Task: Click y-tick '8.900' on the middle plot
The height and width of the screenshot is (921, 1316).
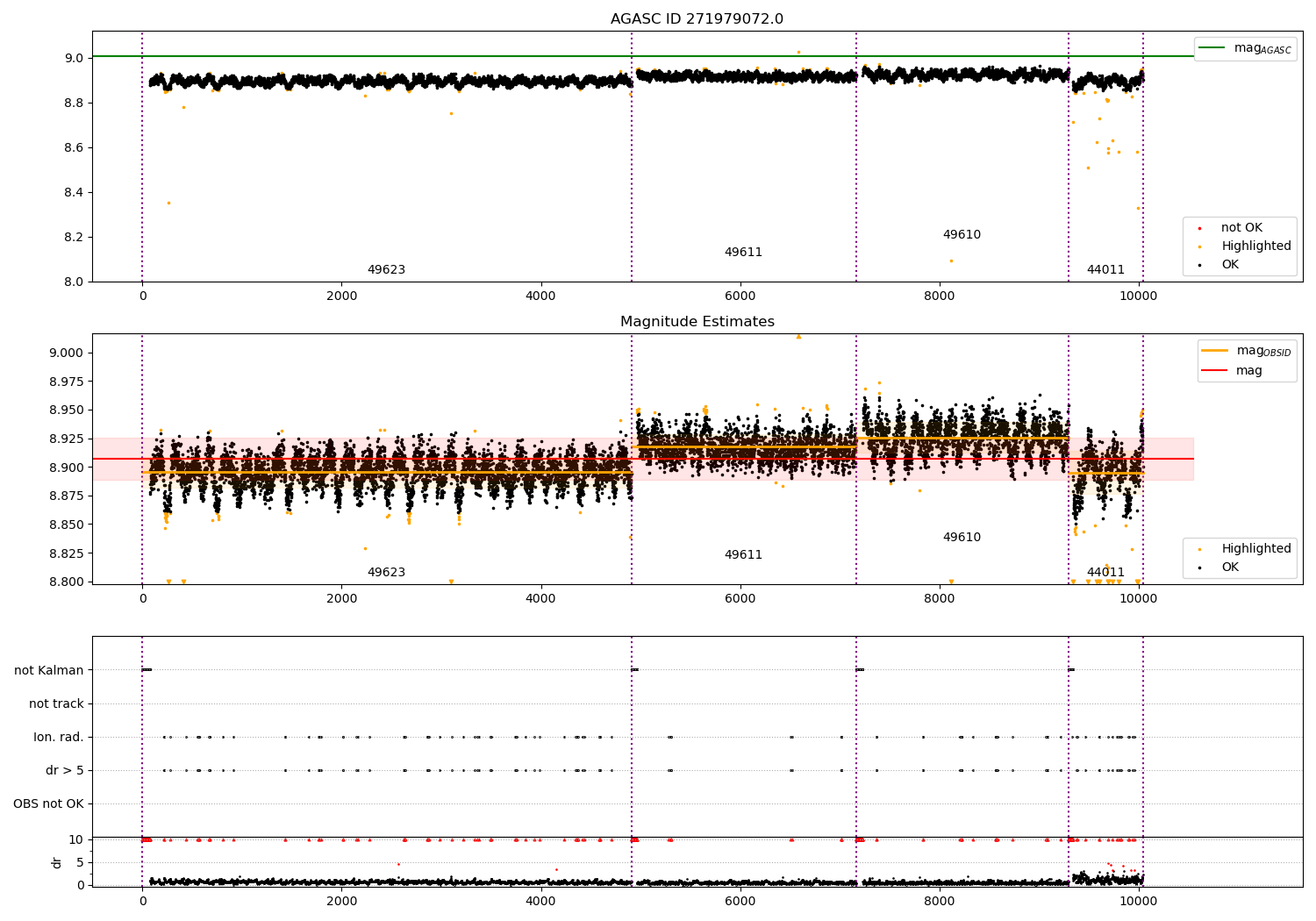Action: (x=67, y=468)
